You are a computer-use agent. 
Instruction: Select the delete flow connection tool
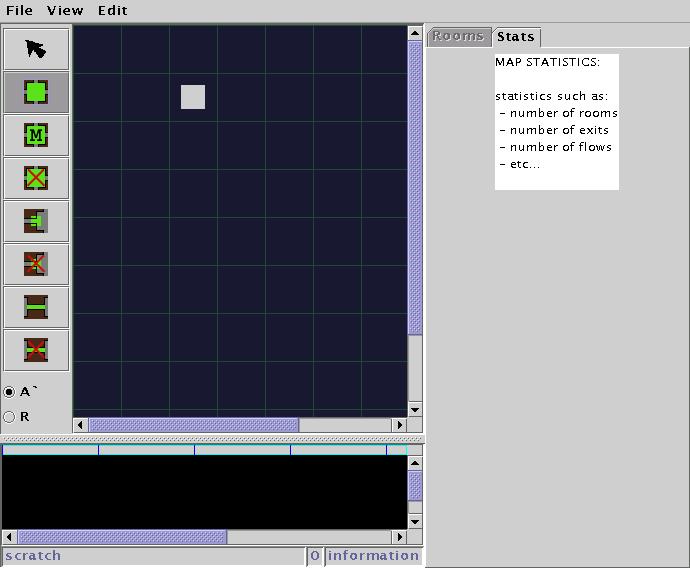coord(36,350)
